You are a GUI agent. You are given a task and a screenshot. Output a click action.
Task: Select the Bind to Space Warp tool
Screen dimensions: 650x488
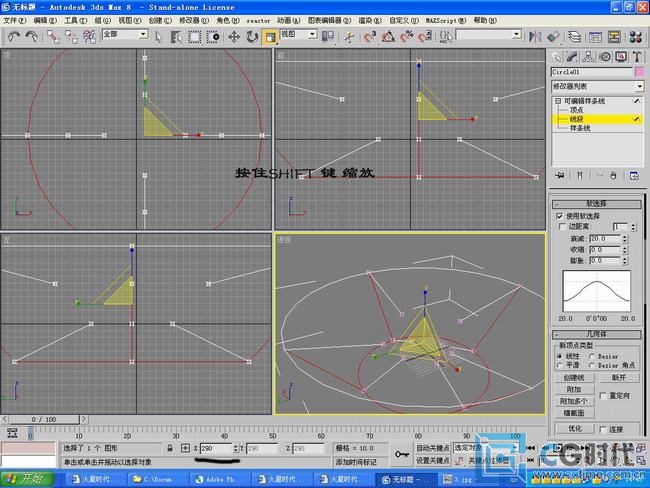pos(89,37)
